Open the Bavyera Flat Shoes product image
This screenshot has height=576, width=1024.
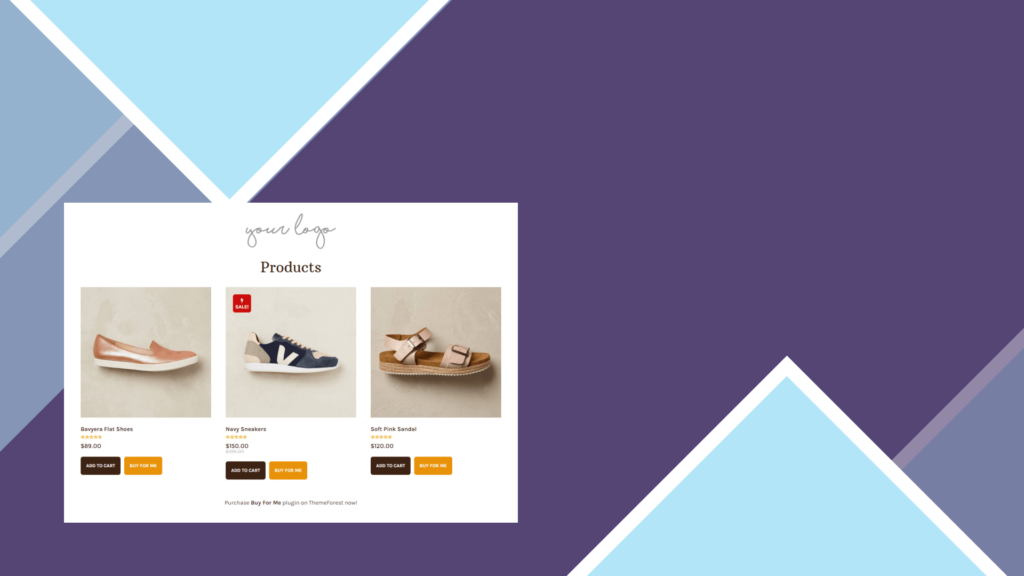146,352
